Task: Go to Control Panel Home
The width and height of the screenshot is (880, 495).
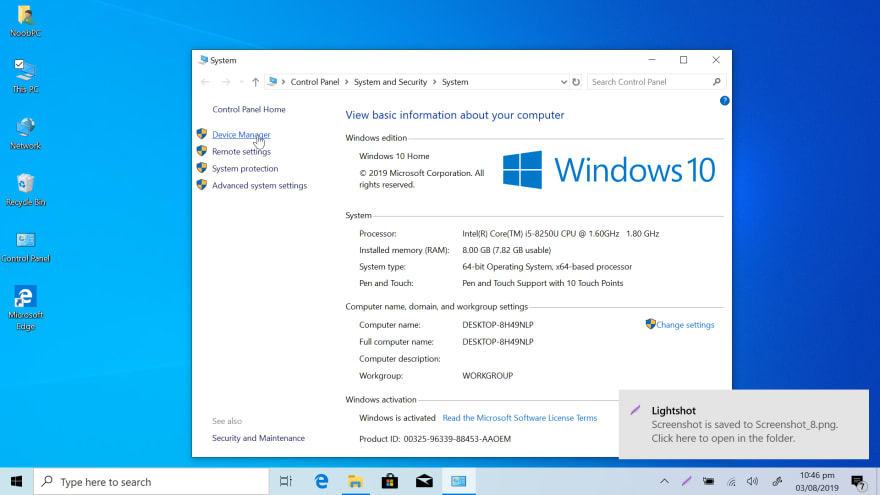Action: [249, 109]
